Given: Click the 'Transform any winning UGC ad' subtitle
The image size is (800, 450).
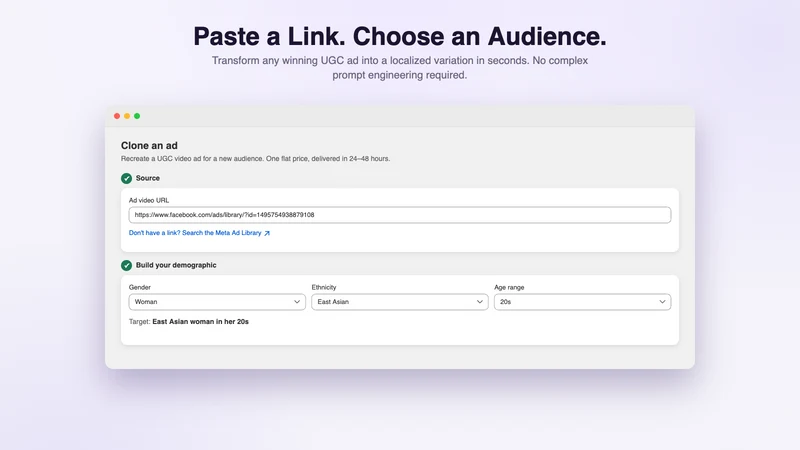Looking at the screenshot, I should 399,67.
